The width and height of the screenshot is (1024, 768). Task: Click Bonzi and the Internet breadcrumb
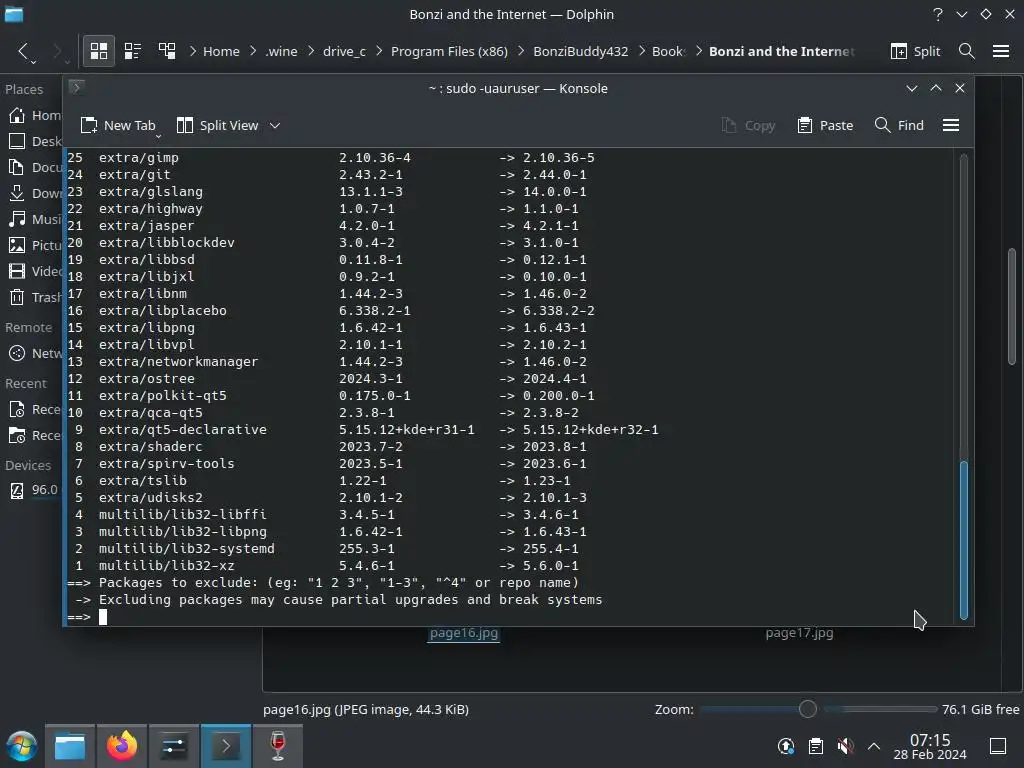(782, 51)
